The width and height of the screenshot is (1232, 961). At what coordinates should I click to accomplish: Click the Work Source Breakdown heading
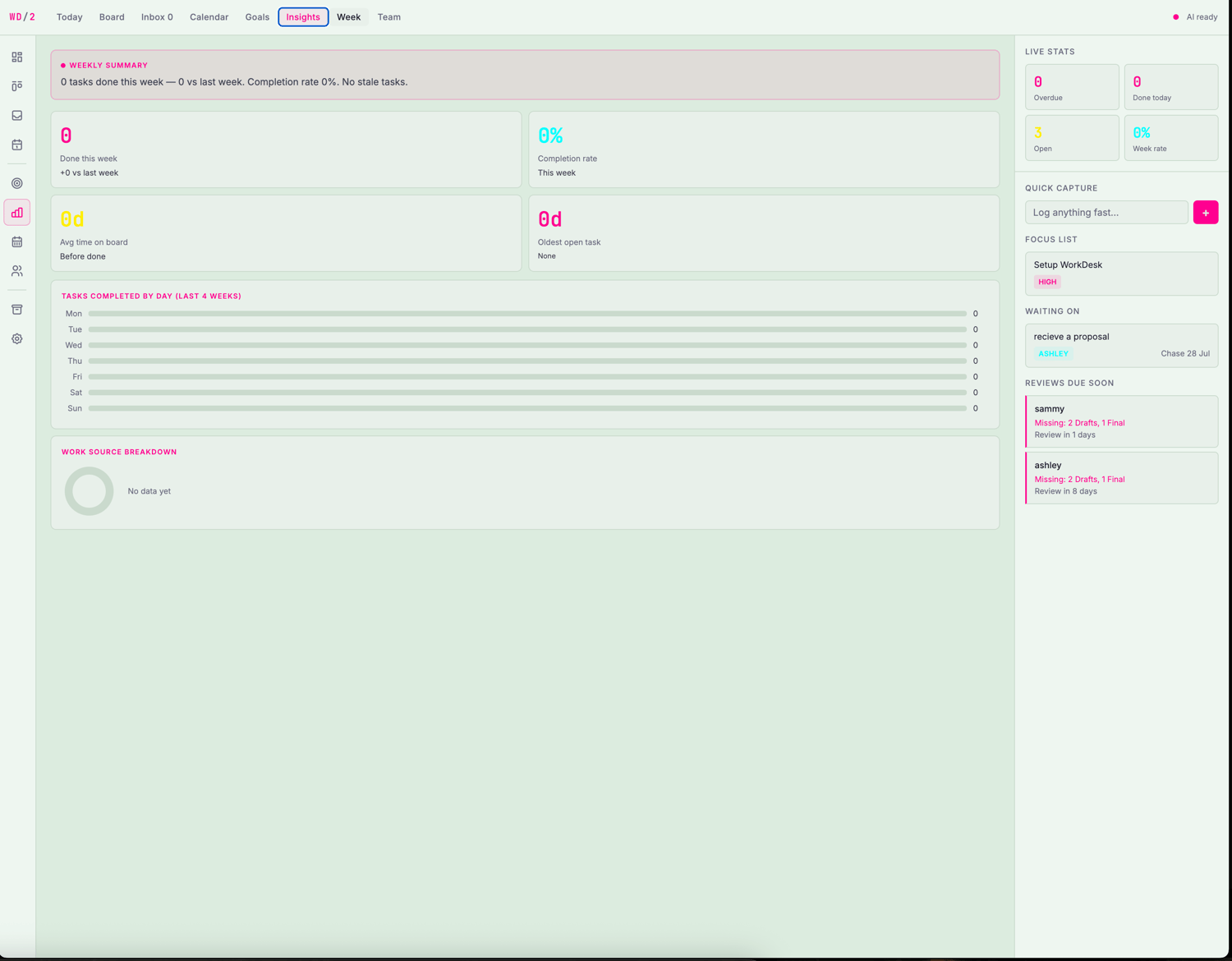coord(119,453)
